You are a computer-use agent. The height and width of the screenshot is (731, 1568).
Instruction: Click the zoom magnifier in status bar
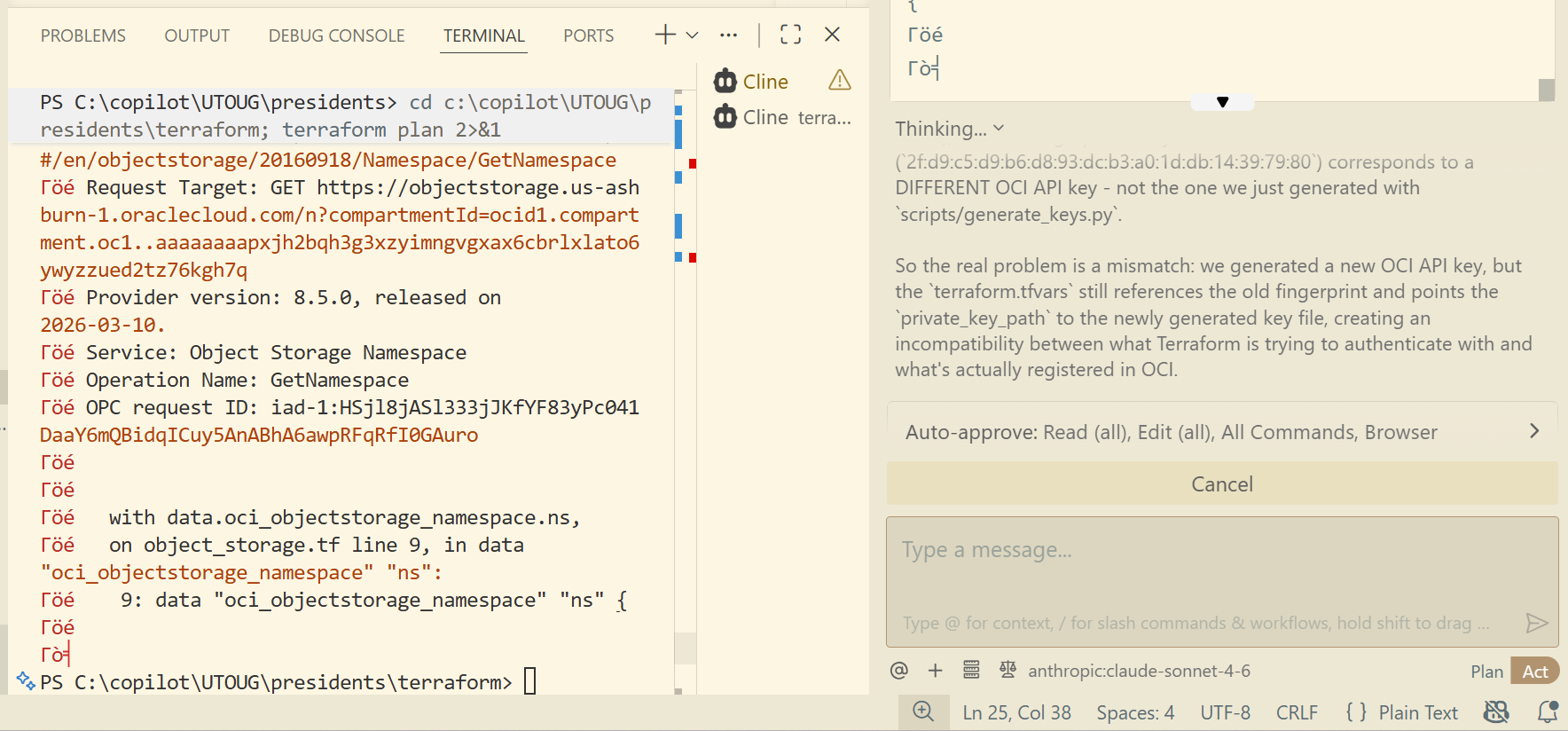(923, 711)
